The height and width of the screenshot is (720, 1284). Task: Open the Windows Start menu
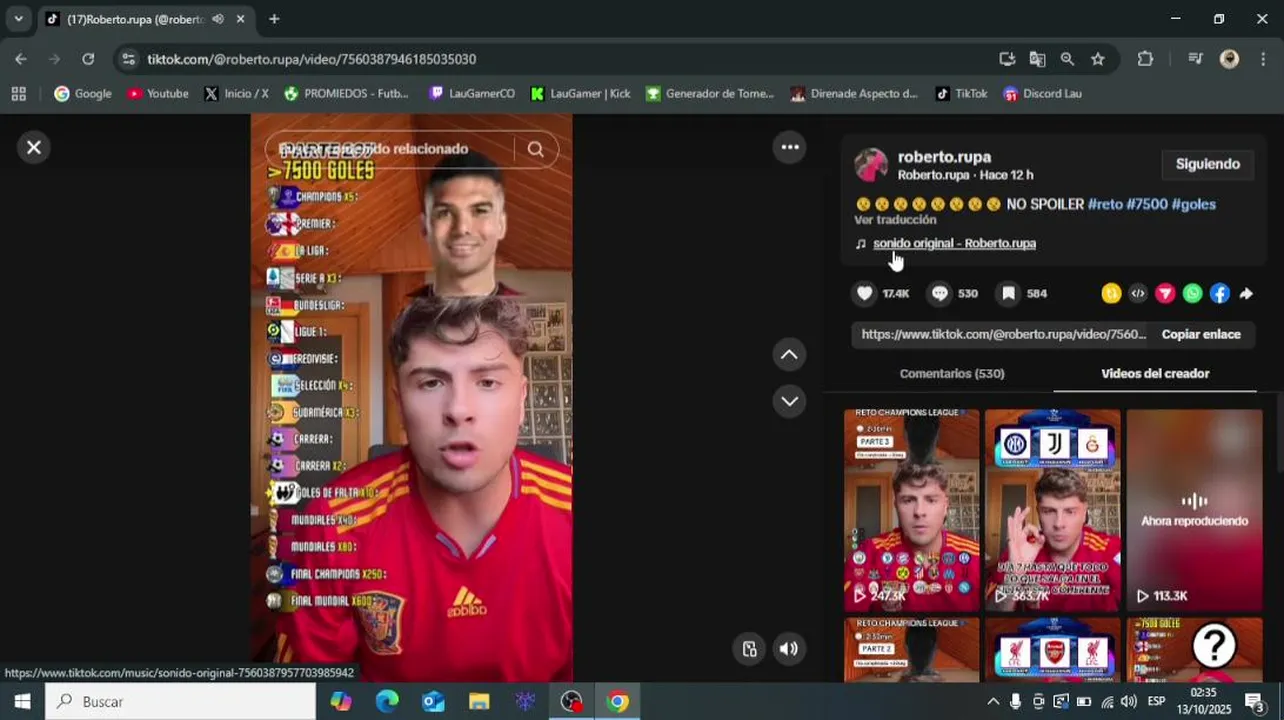[x=22, y=702]
